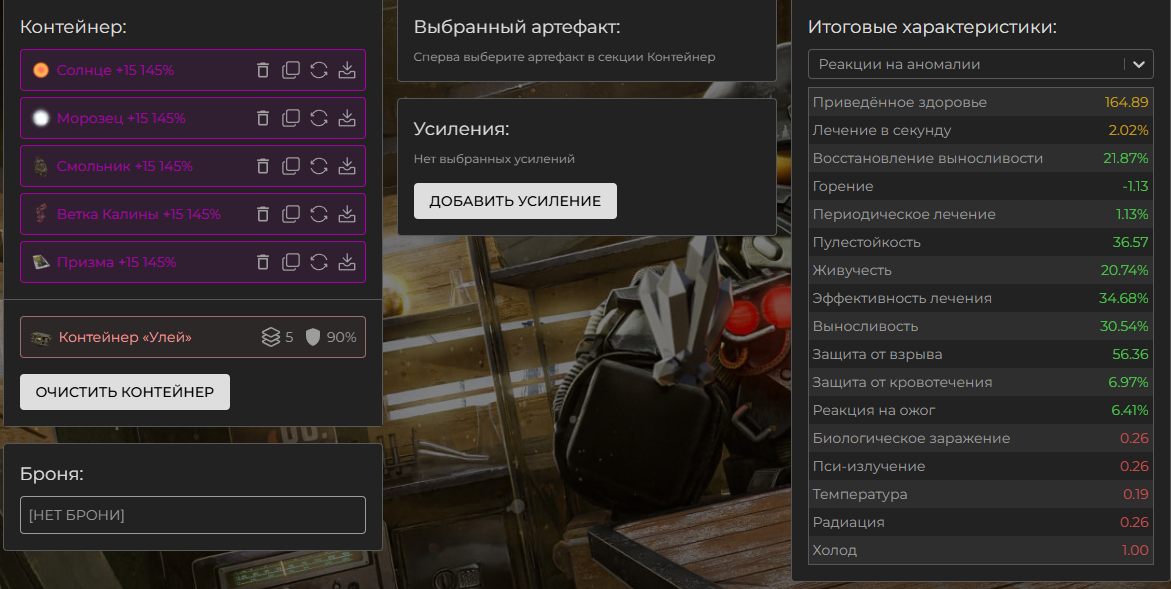Click the container slots layers icon
The image size is (1171, 589).
tap(270, 337)
